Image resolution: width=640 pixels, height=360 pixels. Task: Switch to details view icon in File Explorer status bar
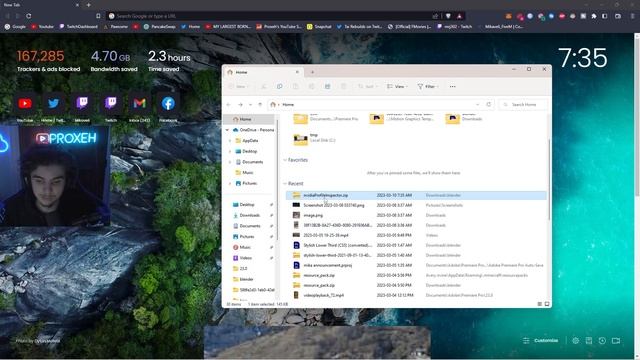(540, 304)
